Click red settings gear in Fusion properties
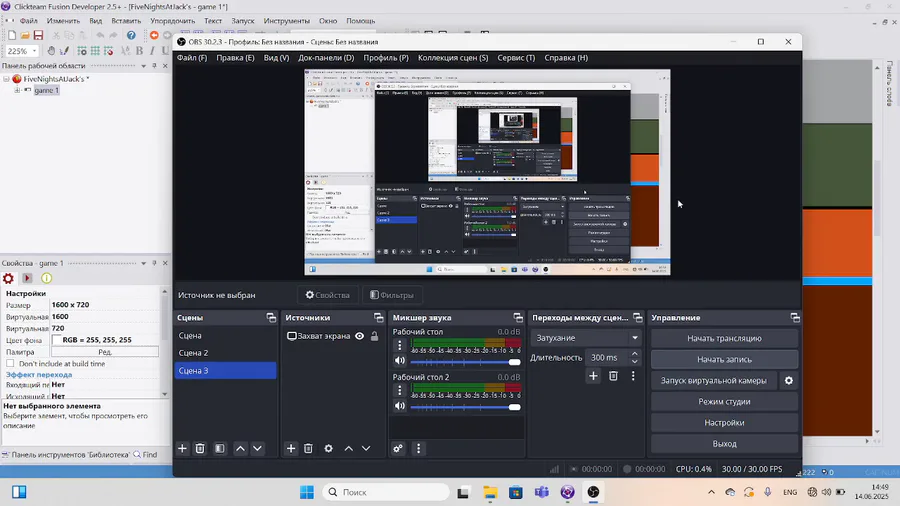900x506 pixels. coord(8,278)
